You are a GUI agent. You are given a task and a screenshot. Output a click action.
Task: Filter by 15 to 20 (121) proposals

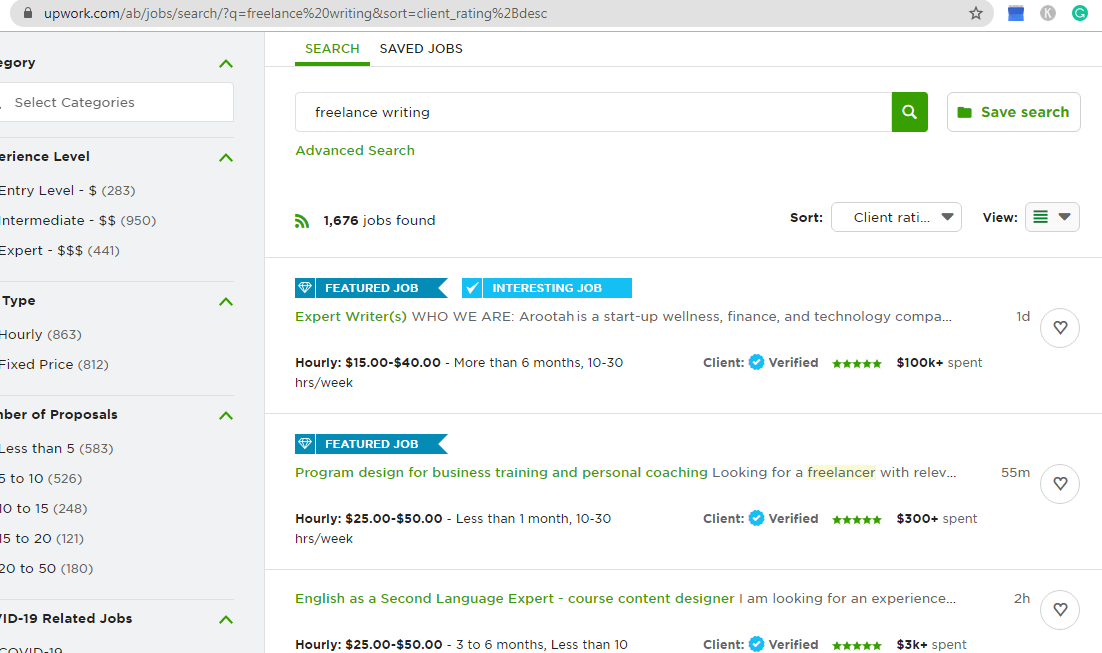[41, 539]
